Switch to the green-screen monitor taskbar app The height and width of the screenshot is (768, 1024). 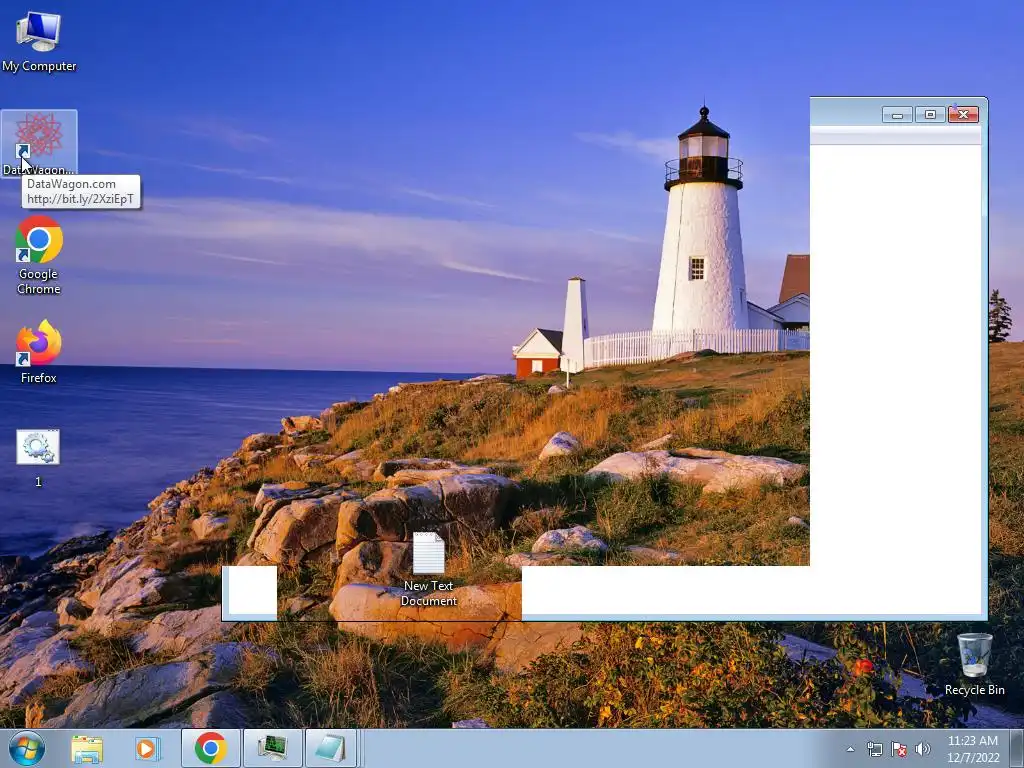[x=272, y=748]
